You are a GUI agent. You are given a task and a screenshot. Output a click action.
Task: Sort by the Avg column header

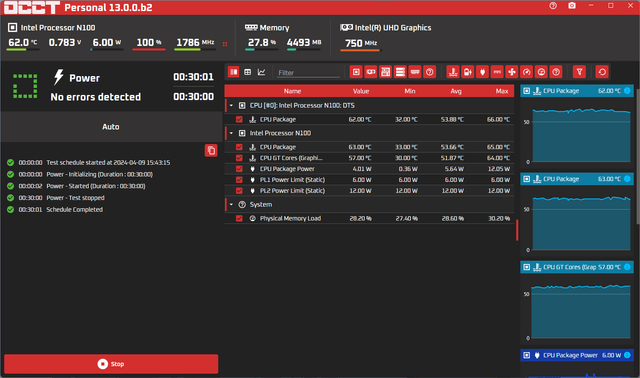point(456,91)
